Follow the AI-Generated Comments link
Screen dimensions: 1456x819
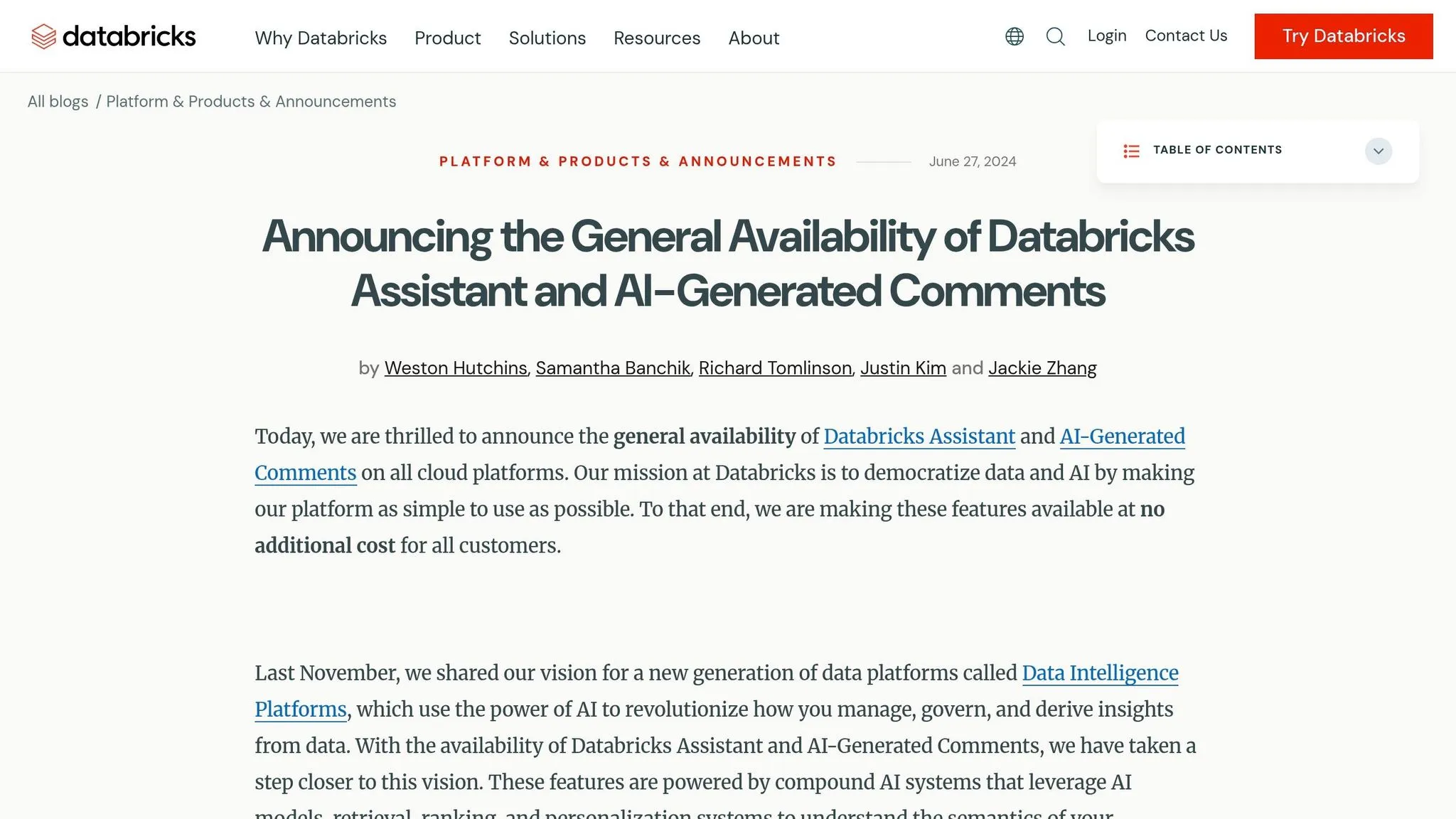pos(1123,437)
